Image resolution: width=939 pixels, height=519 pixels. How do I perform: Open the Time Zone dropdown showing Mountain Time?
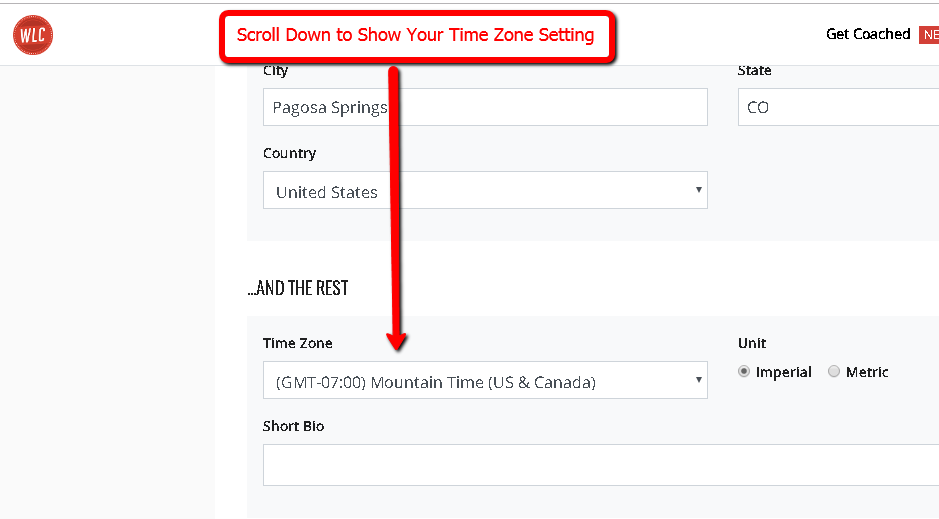(x=485, y=380)
